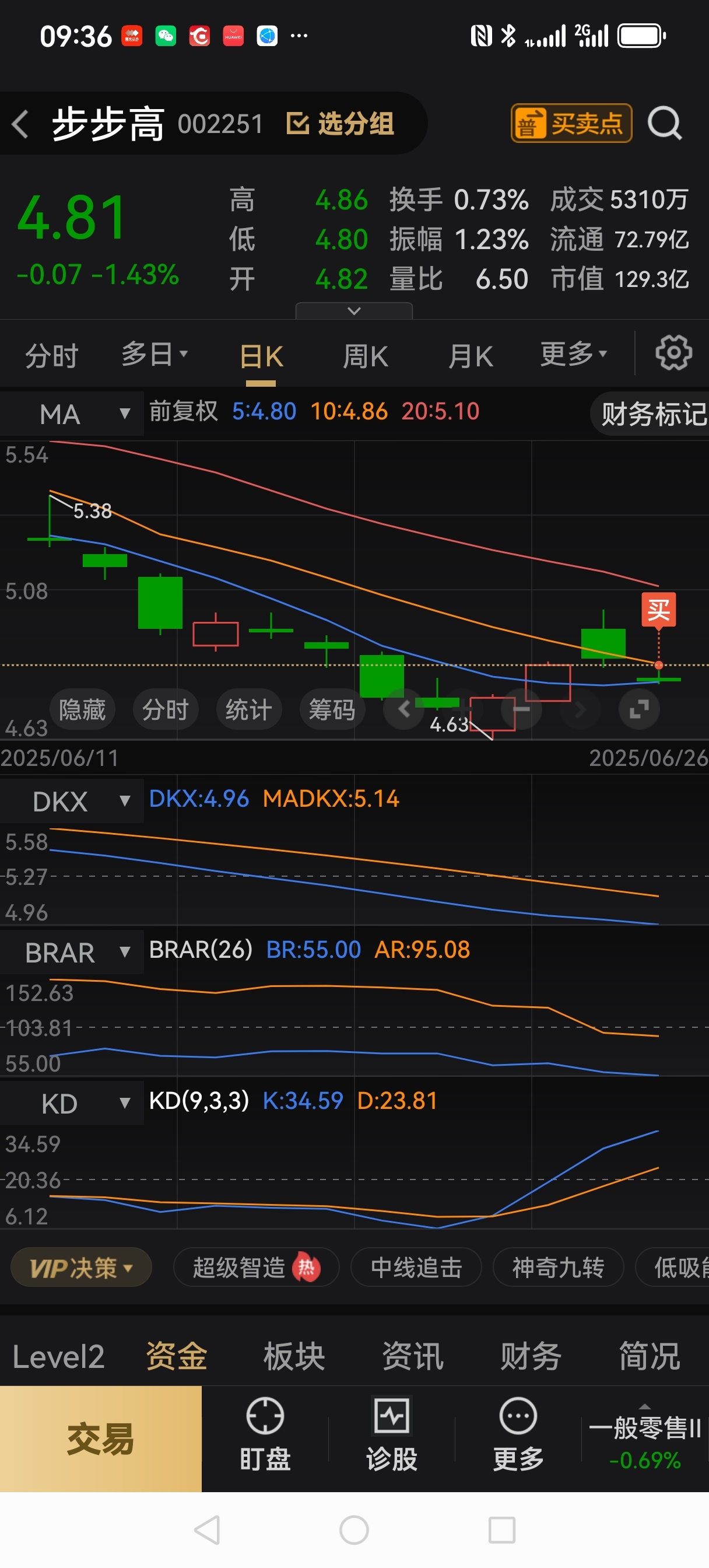Toggle 隐藏 to hide chart overlays
The height and width of the screenshot is (1568, 709).
(x=82, y=709)
